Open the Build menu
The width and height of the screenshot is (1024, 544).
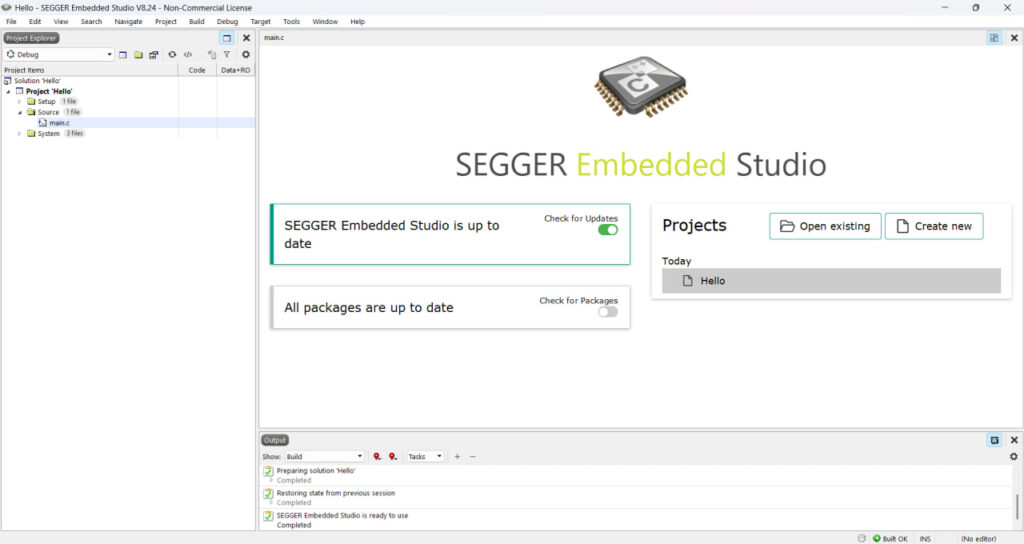click(x=197, y=22)
